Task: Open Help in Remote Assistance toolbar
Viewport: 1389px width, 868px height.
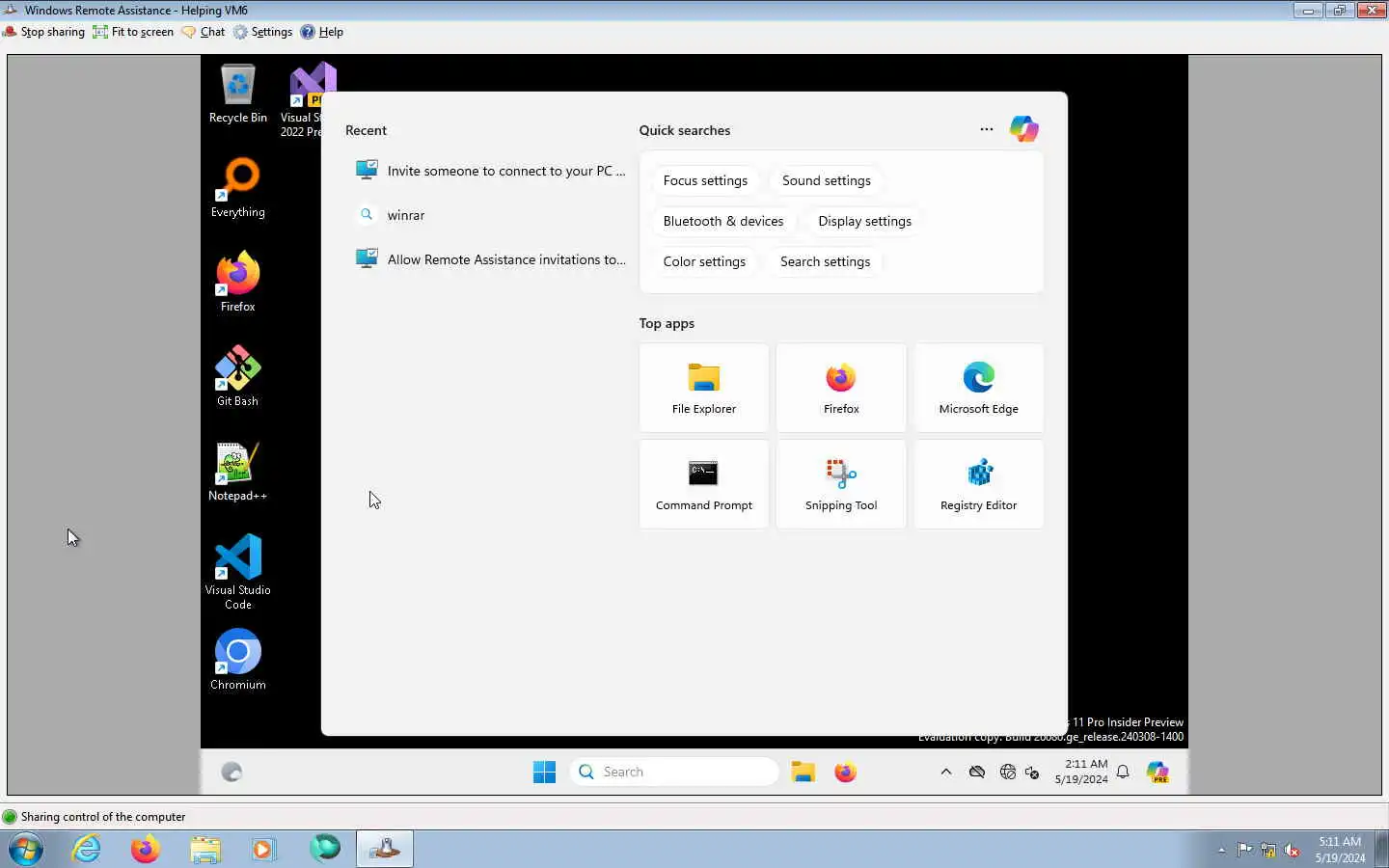Action: (322, 32)
